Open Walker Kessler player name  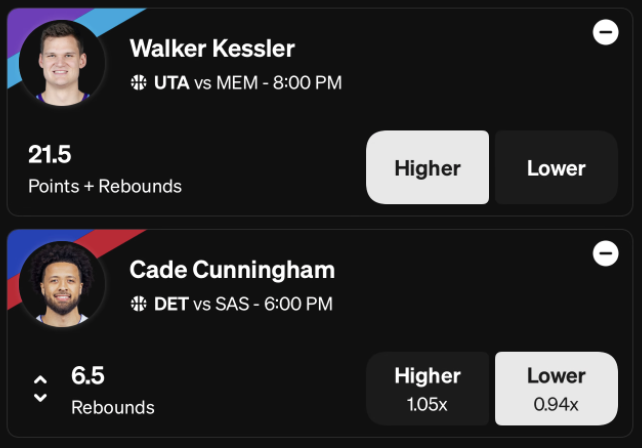212,48
